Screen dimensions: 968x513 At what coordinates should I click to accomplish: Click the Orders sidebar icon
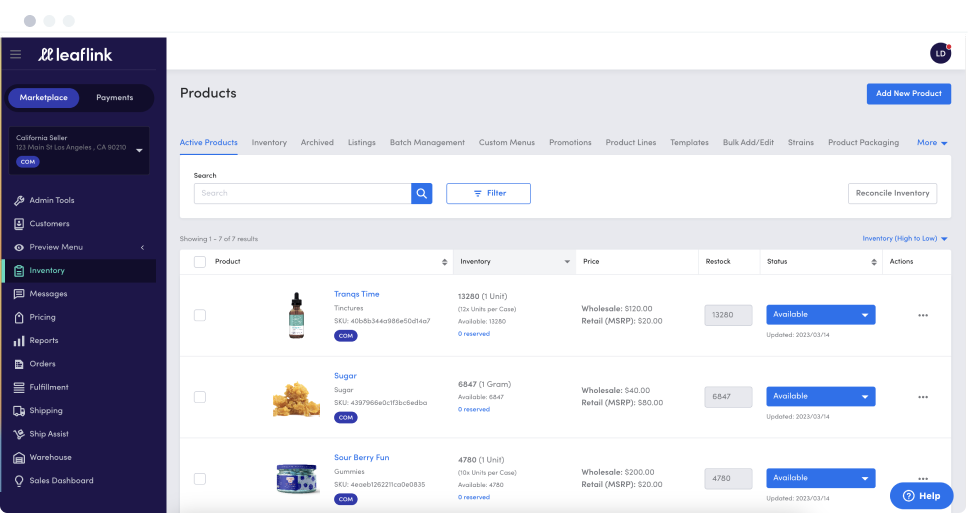[x=19, y=364]
